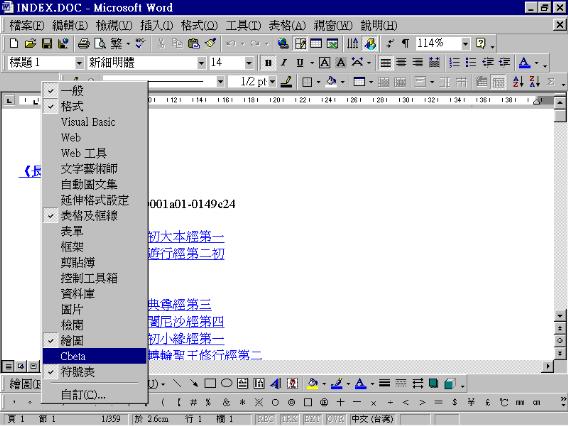
Task: Toggle the Show/Hide paragraph marks icon
Action: [406, 44]
